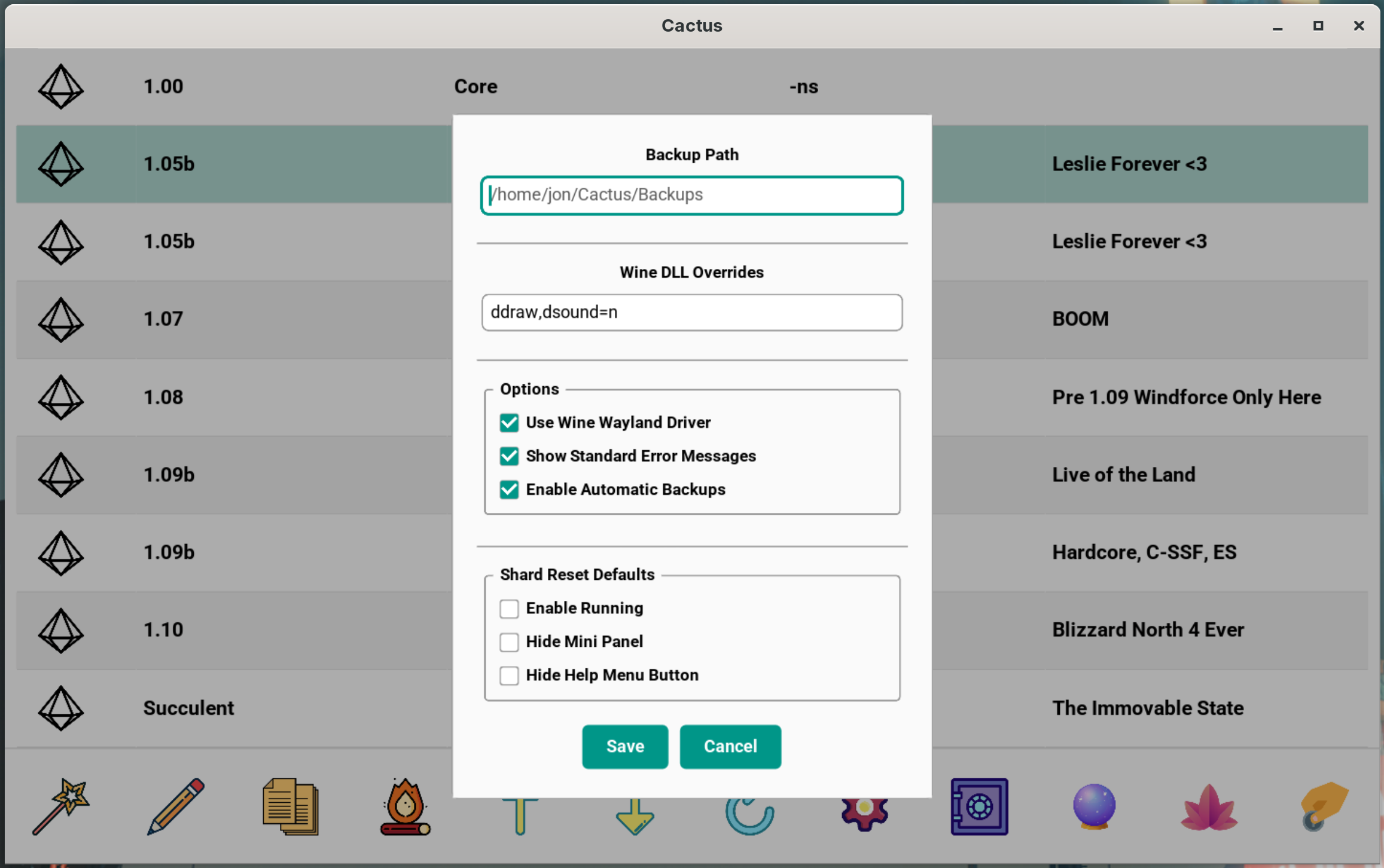
Task: Toggle Enable Automatic Backups checkbox
Action: [509, 490]
